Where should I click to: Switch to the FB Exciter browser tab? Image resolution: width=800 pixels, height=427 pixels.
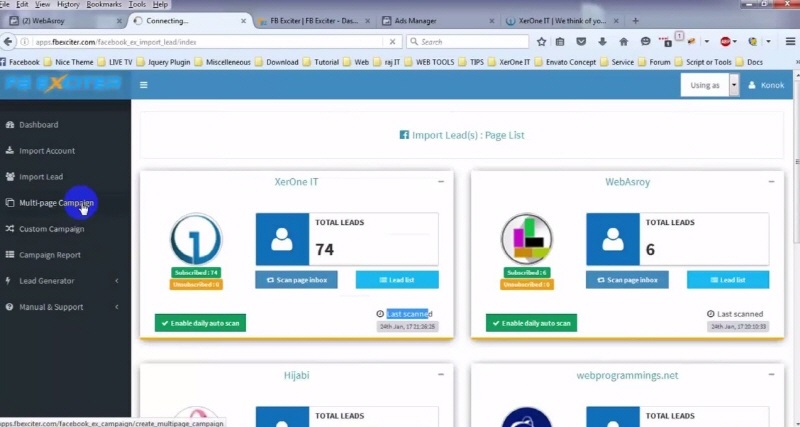(314, 21)
